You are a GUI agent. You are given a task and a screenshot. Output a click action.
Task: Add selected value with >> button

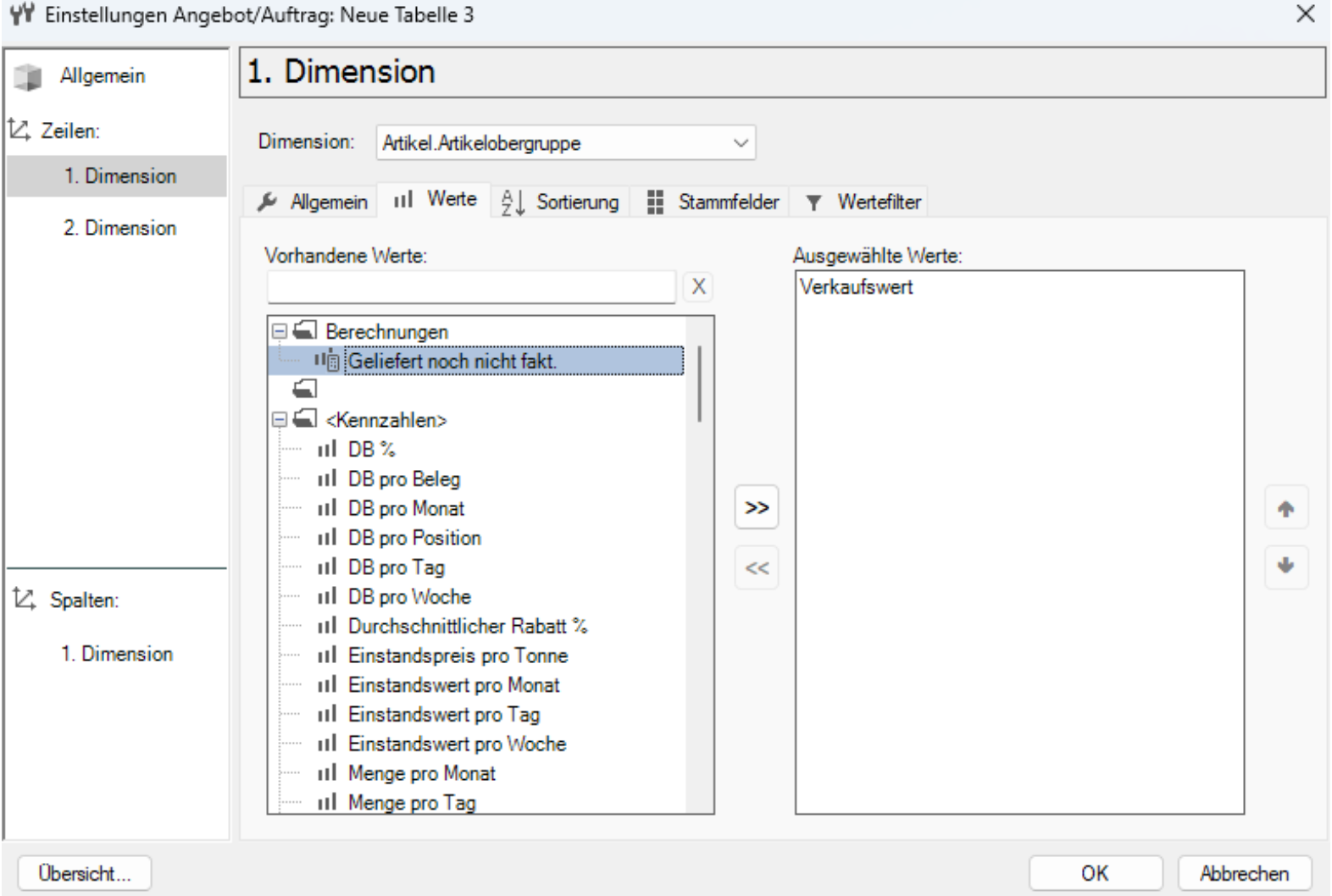coord(757,507)
